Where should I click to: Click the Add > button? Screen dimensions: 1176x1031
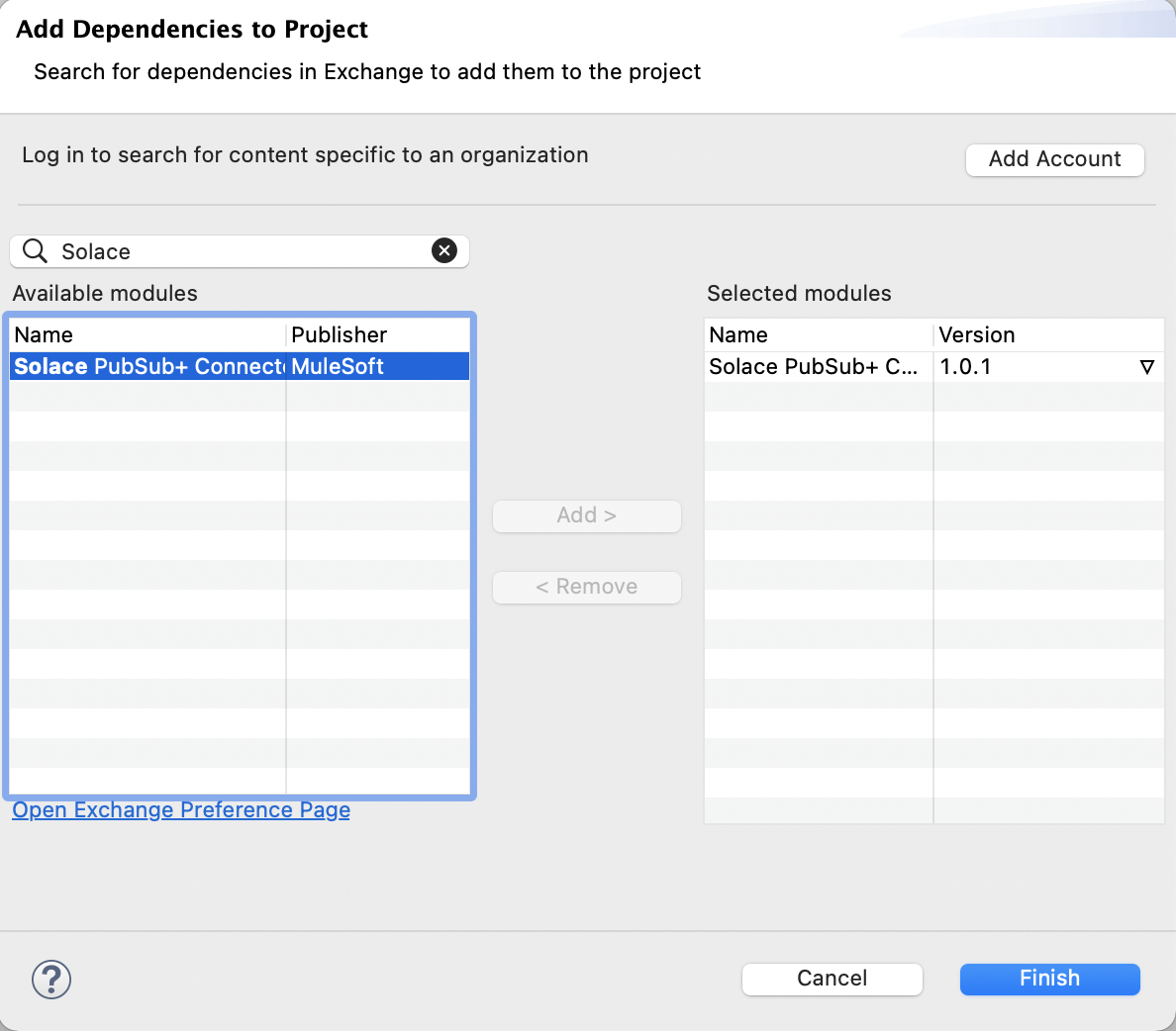pyautogui.click(x=586, y=515)
